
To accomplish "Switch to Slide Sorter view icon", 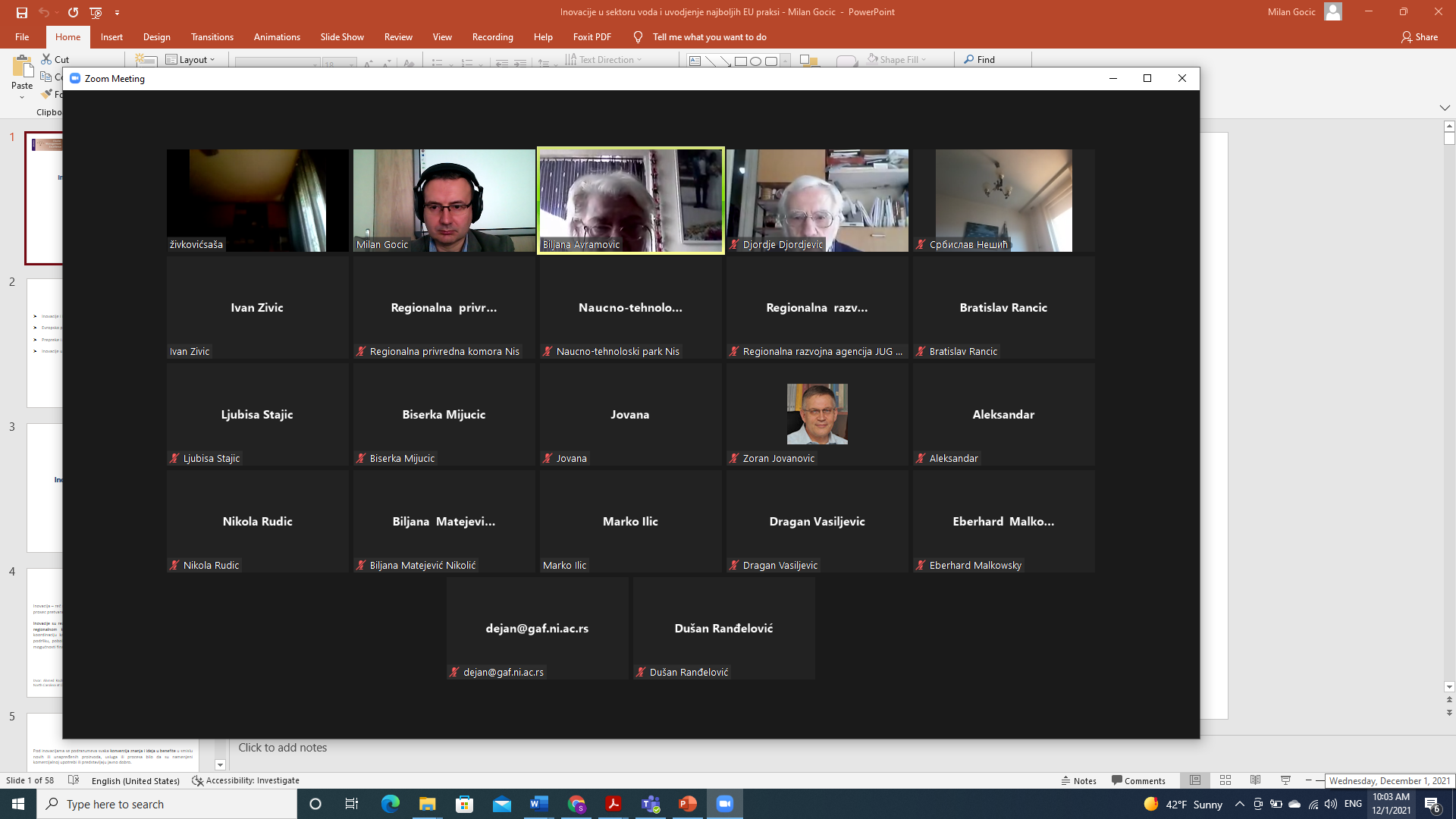I will pos(1225,780).
